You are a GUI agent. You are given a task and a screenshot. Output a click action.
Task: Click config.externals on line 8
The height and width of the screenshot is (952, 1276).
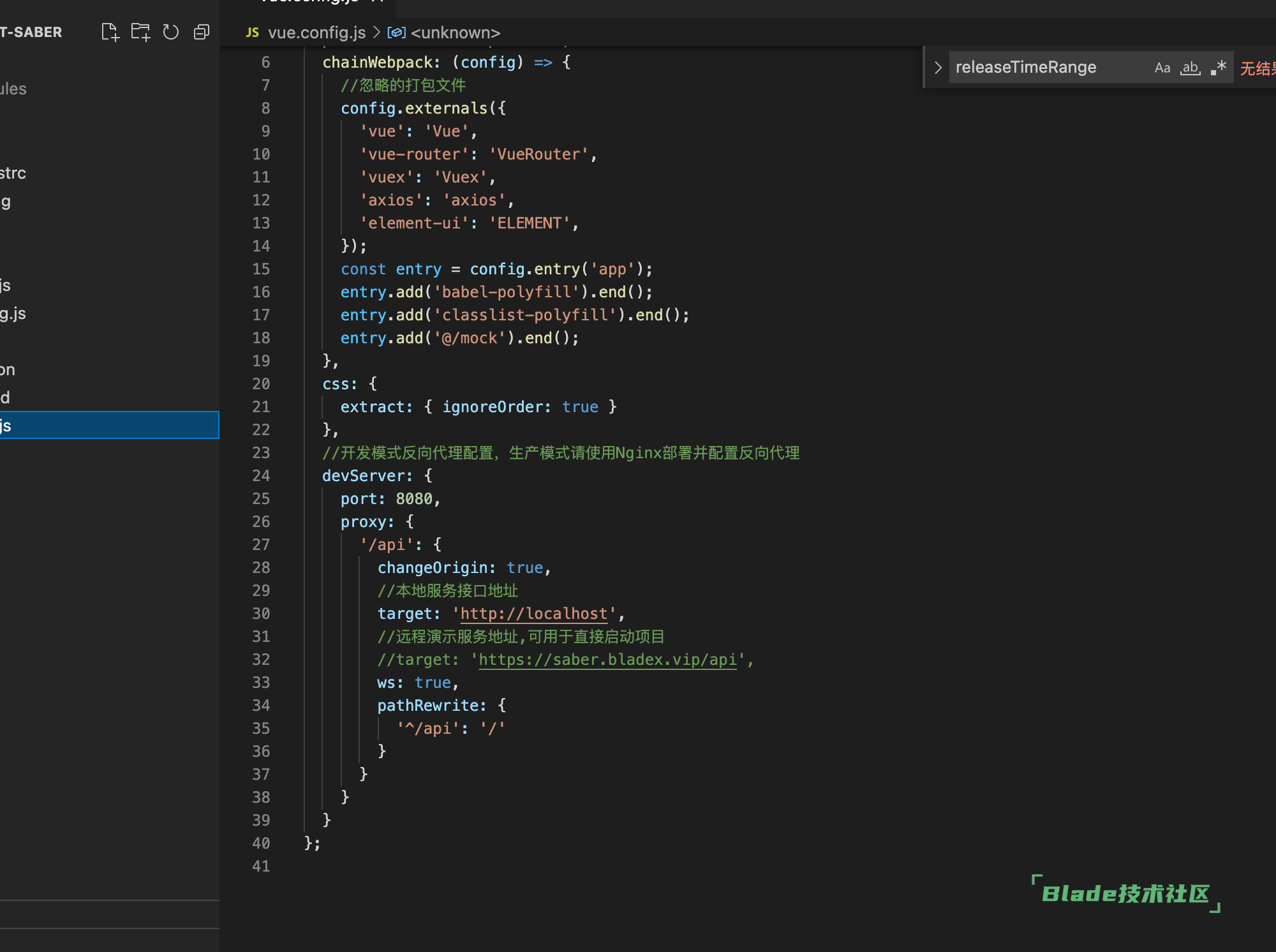[413, 108]
